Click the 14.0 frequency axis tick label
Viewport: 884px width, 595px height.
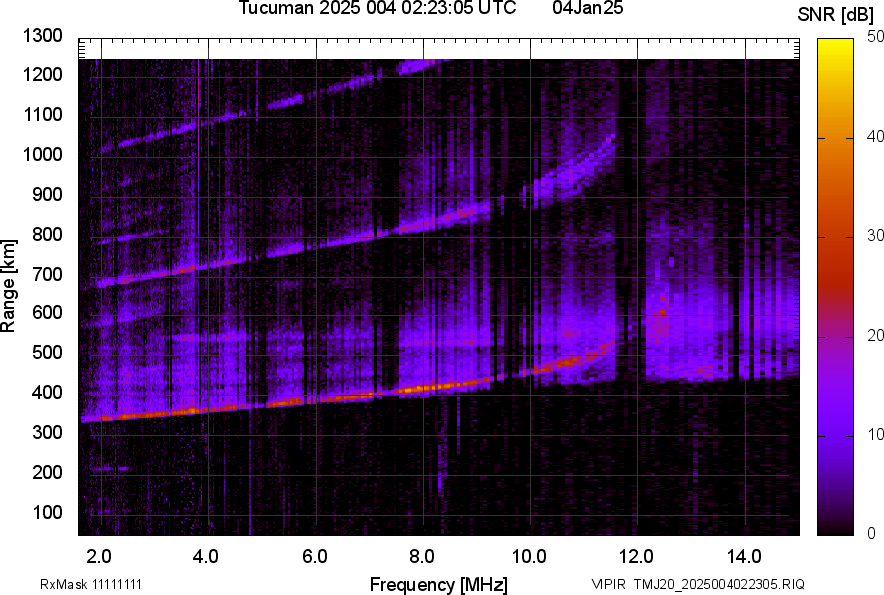click(744, 556)
